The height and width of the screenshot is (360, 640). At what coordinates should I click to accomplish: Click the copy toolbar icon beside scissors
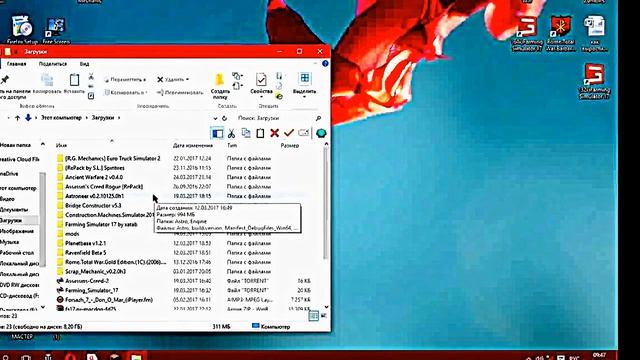coord(246,133)
